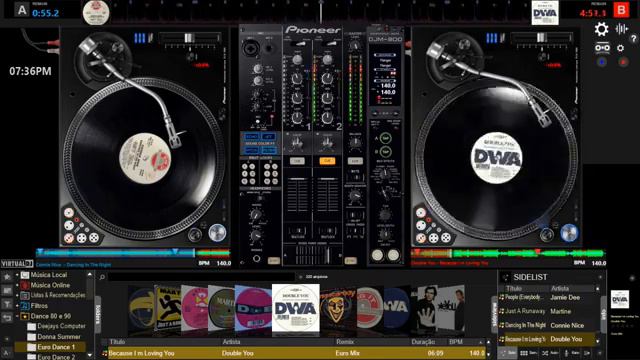Open VirtualDJ settings gear at top right
The height and width of the screenshot is (360, 640).
(601, 29)
